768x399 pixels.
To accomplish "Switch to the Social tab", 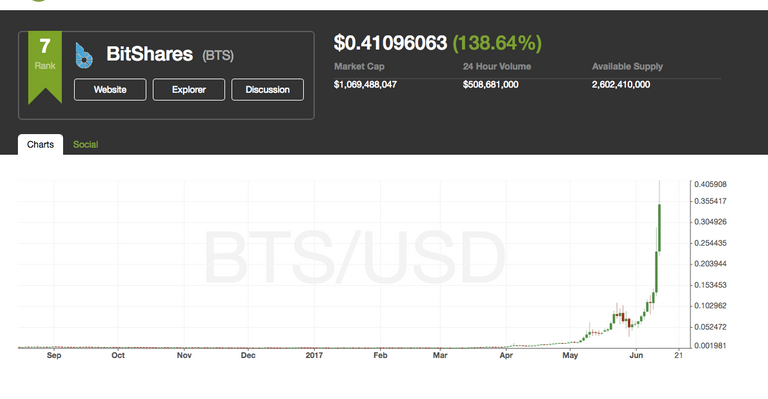I will (86, 144).
